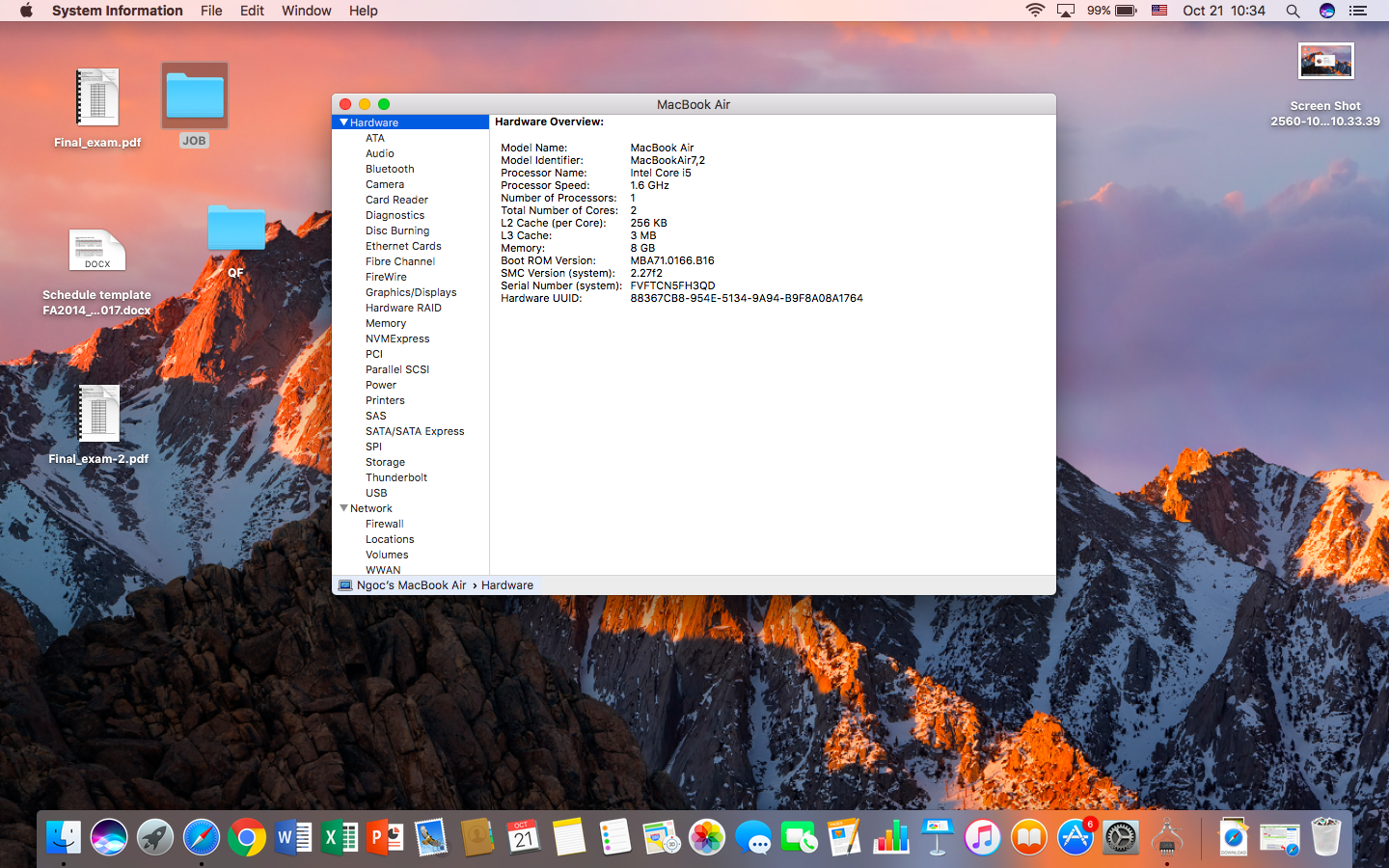Viewport: 1389px width, 868px height.
Task: Select Bluetooth in the hardware list
Action: [390, 169]
